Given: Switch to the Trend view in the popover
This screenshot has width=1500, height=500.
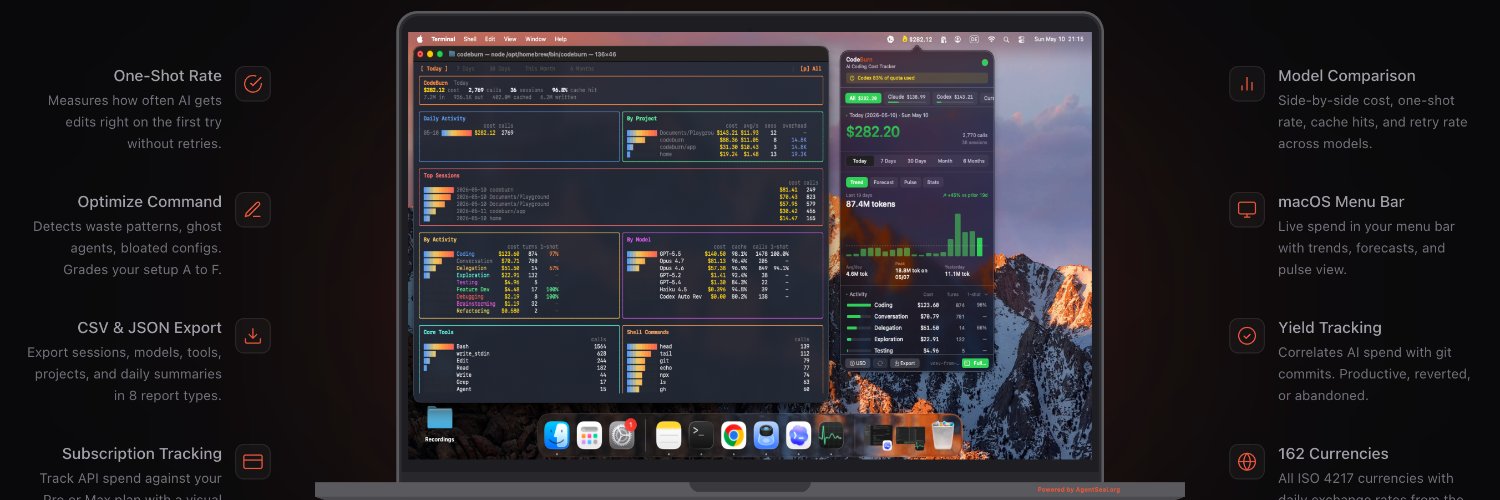Looking at the screenshot, I should tap(857, 182).
